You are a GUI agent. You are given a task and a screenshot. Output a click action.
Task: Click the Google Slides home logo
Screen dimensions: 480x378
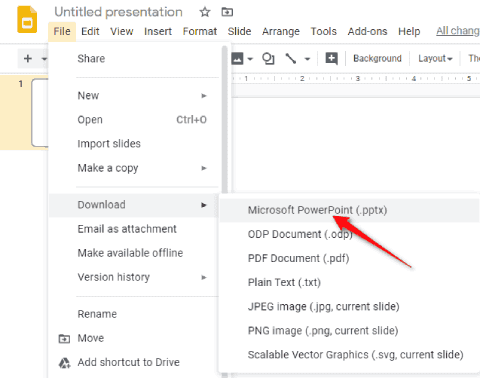[x=27, y=20]
